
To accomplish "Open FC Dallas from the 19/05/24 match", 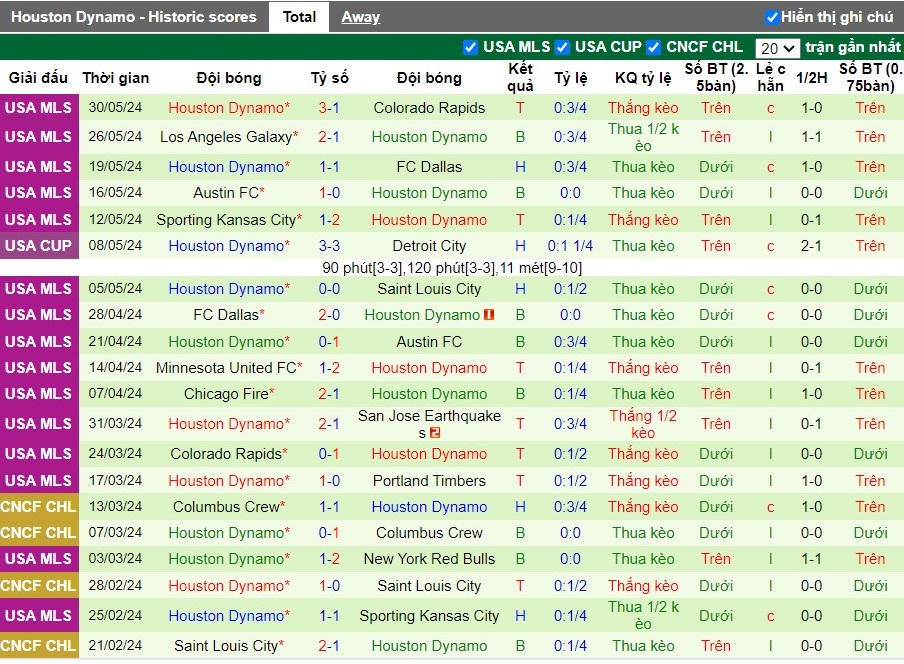I will (x=429, y=167).
